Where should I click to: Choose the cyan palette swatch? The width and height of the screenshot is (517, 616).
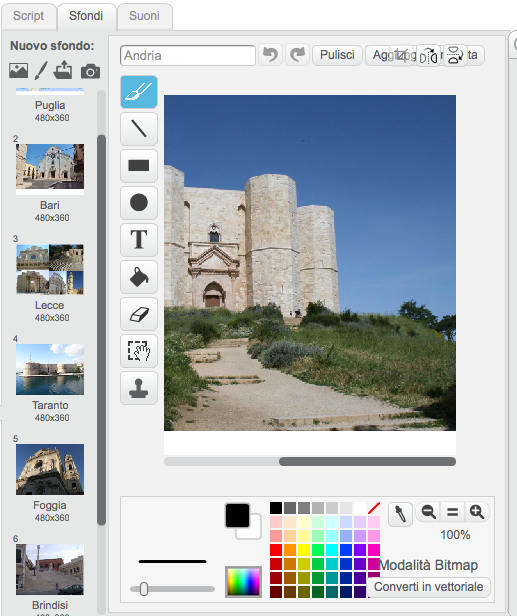(332, 550)
